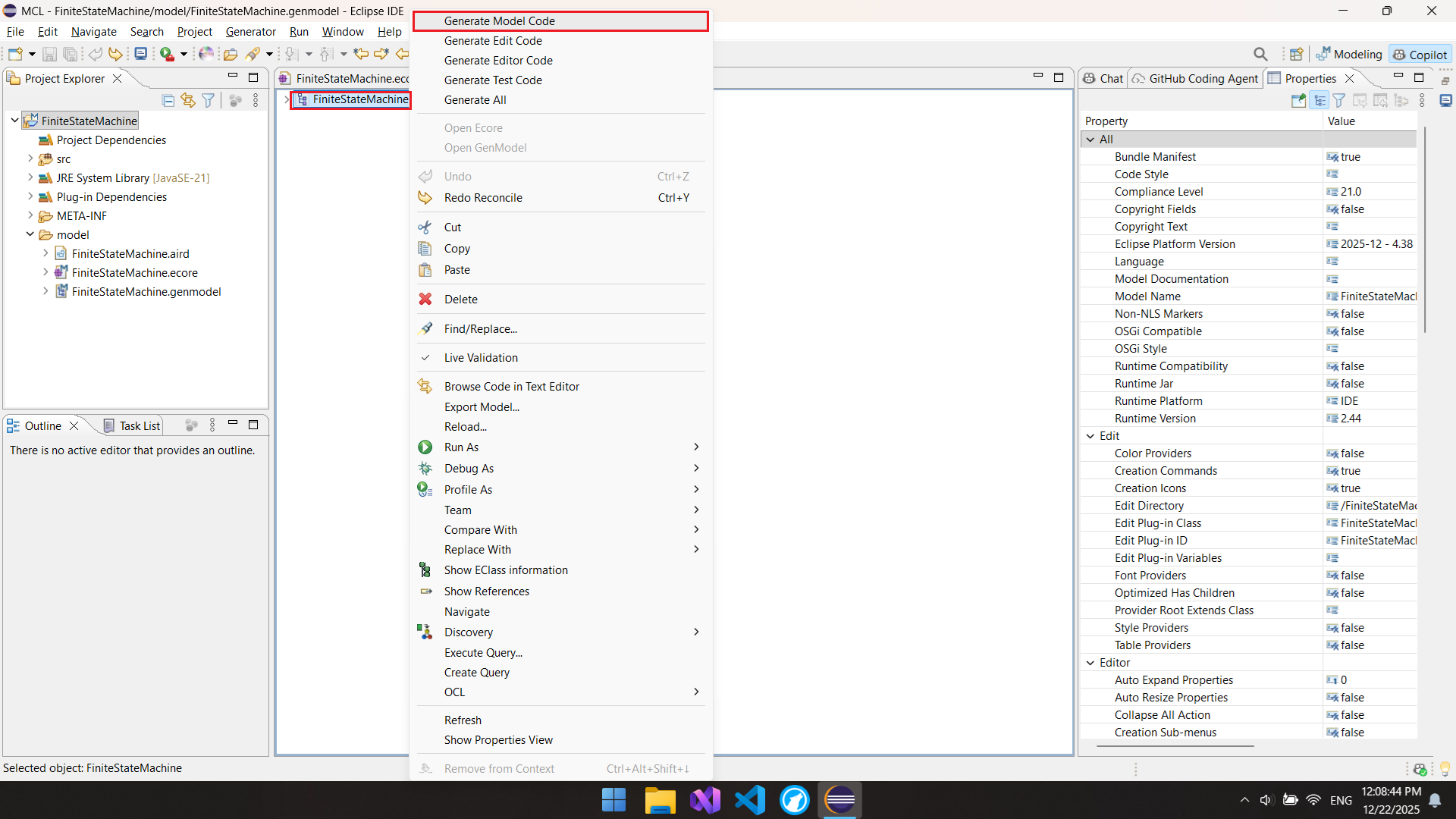The height and width of the screenshot is (819, 1456).
Task: Click Pin to Selection icon in Properties
Action: [x=1298, y=100]
